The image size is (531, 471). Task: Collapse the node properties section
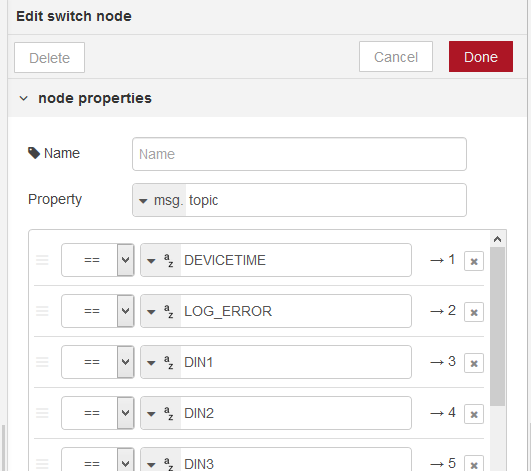coord(24,99)
